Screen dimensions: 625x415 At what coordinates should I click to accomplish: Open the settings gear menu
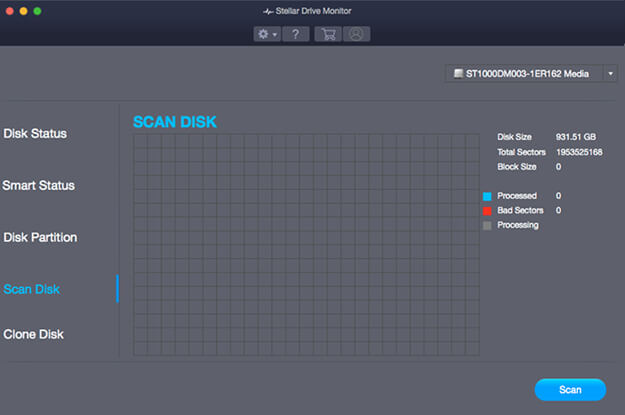click(x=267, y=34)
